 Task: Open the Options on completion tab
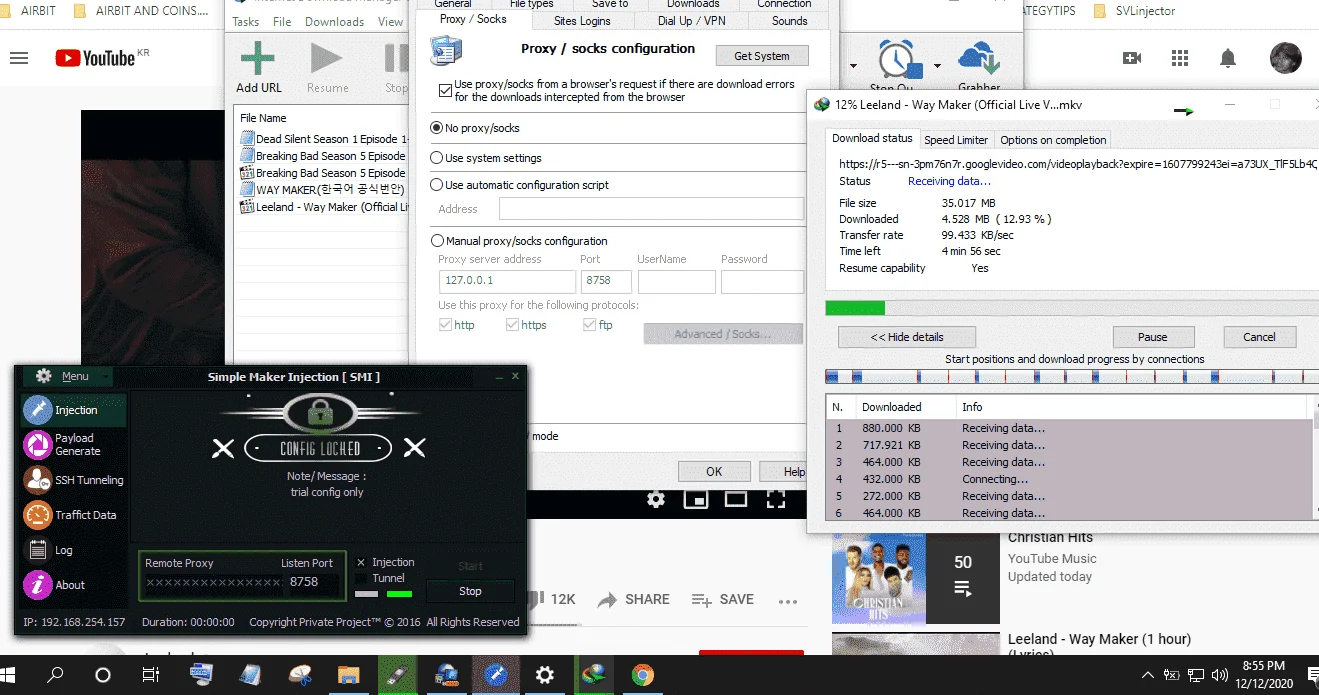pyautogui.click(x=1053, y=140)
